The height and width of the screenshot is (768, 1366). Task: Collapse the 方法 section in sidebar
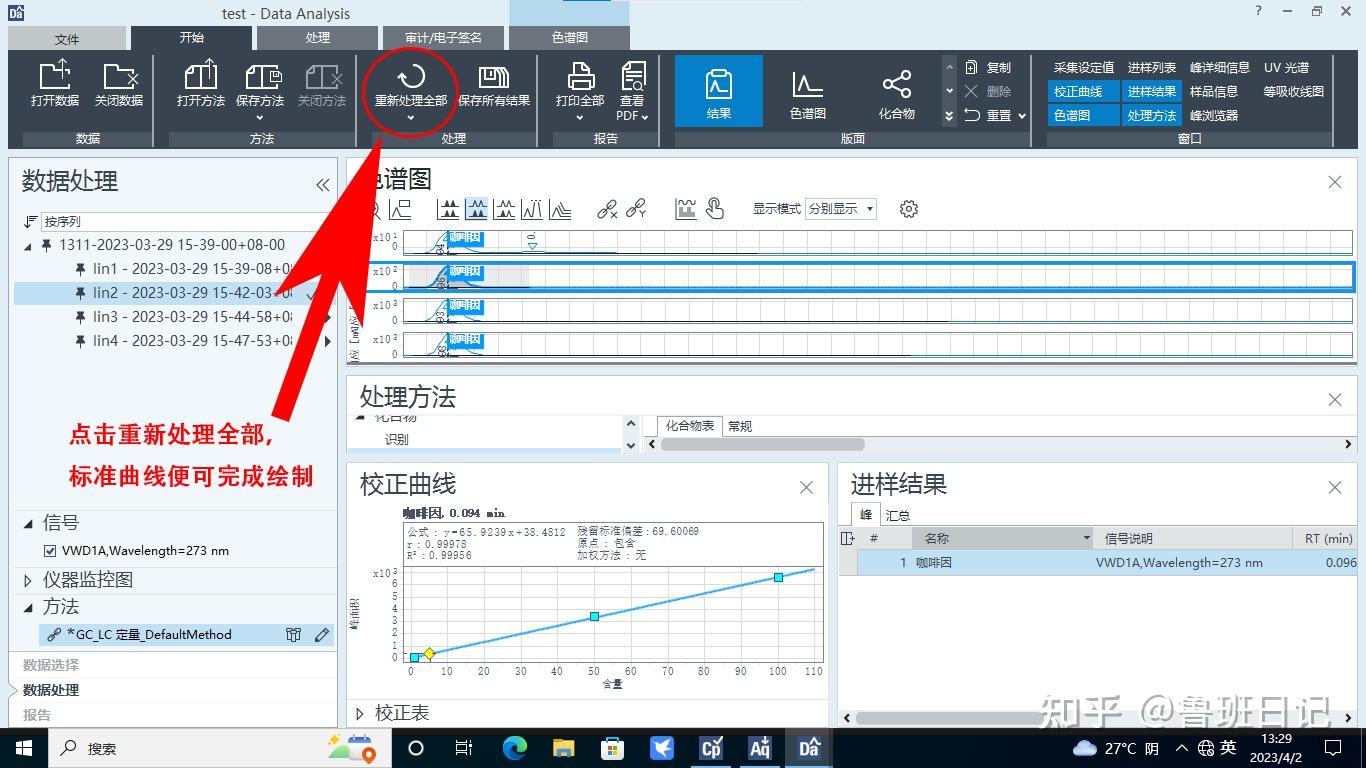coord(28,607)
